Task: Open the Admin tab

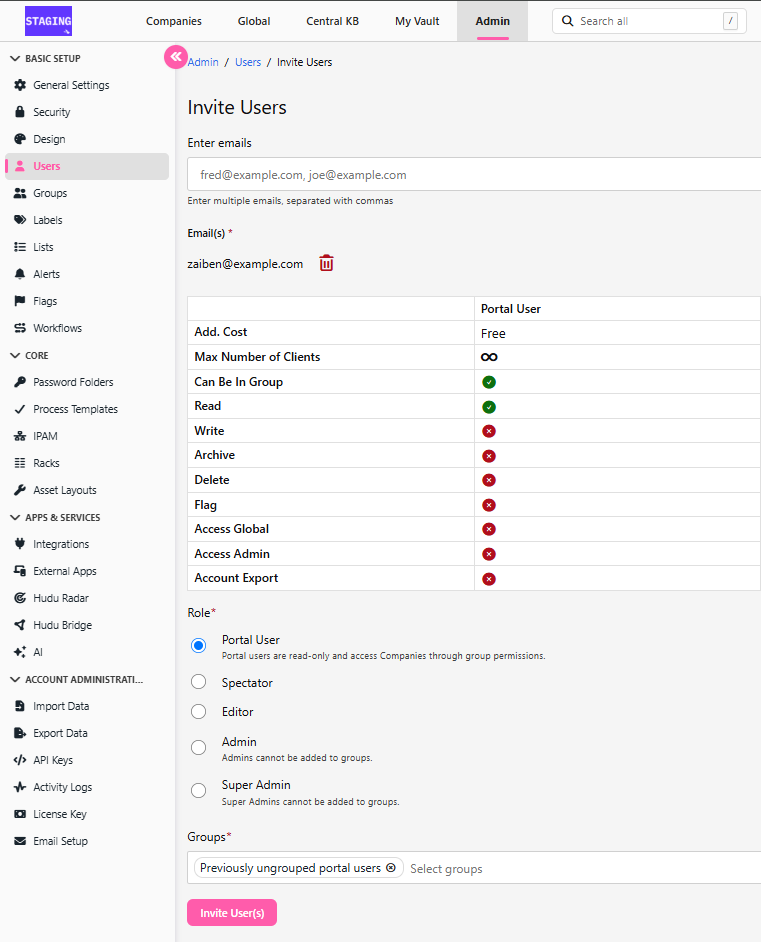Action: point(493,21)
